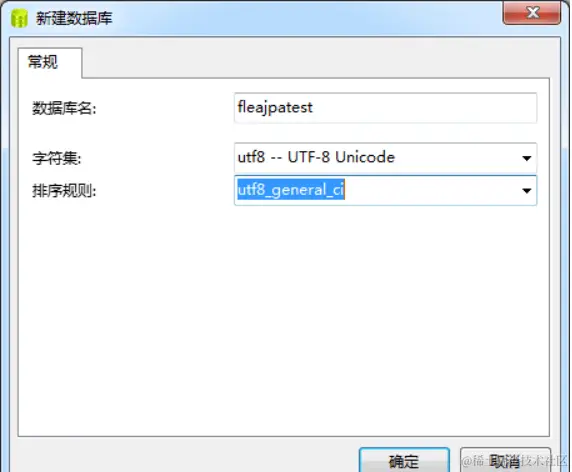
Task: Expand the 排序规则 dropdown arrow
Action: coord(526,190)
